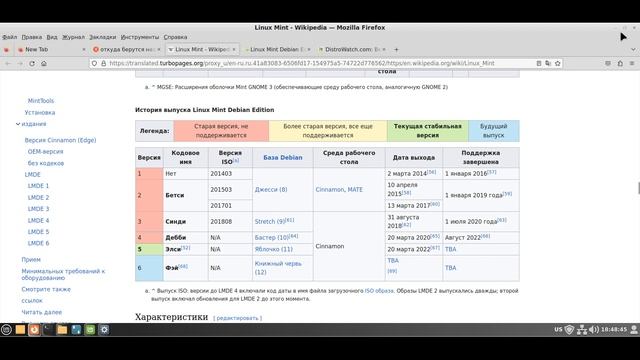The height and width of the screenshot is (360, 640).
Task: Open the security shield tray icon
Action: tap(569, 330)
